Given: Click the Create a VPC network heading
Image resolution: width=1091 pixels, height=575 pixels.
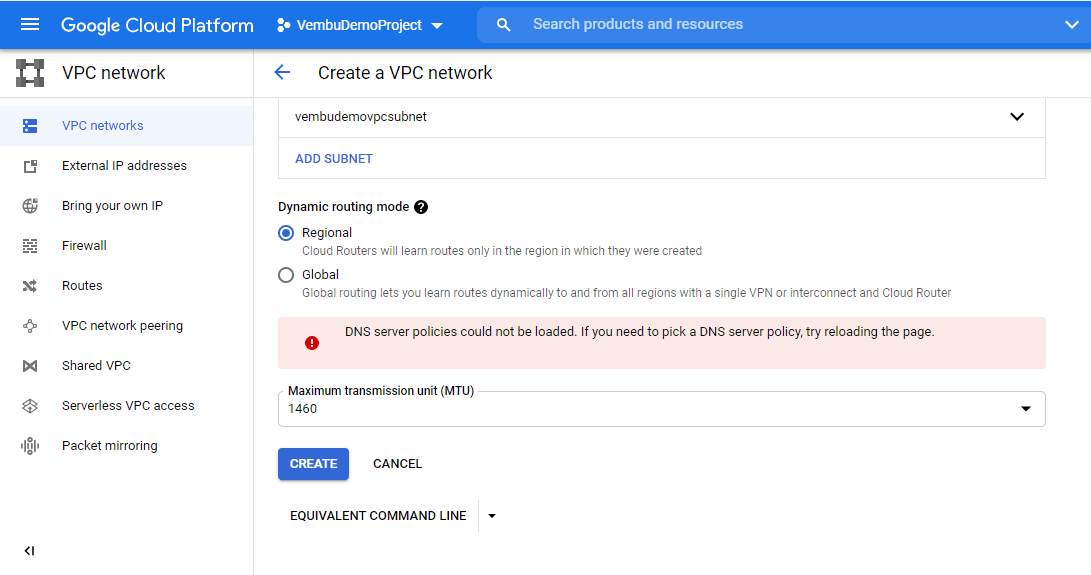Looking at the screenshot, I should point(405,72).
